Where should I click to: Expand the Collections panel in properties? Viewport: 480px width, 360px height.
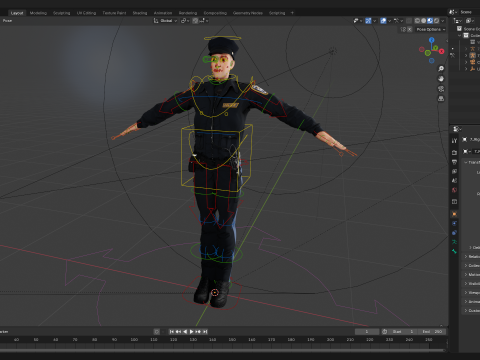coord(472,265)
